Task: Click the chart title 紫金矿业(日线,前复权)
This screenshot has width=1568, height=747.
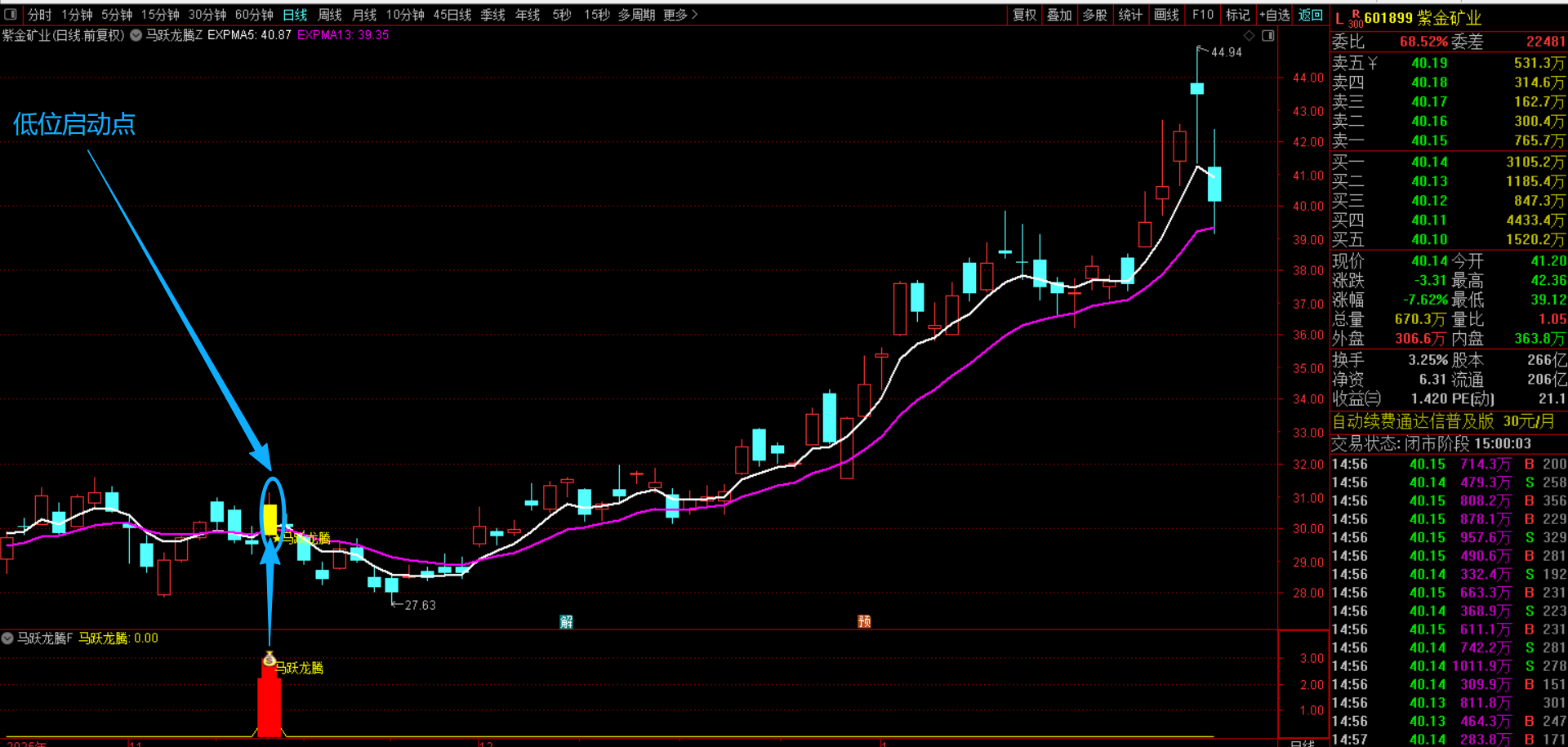Action: pyautogui.click(x=63, y=35)
